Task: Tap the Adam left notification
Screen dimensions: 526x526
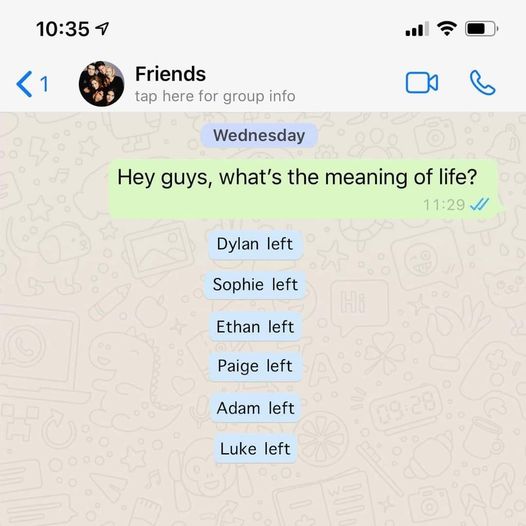Action: pos(255,408)
